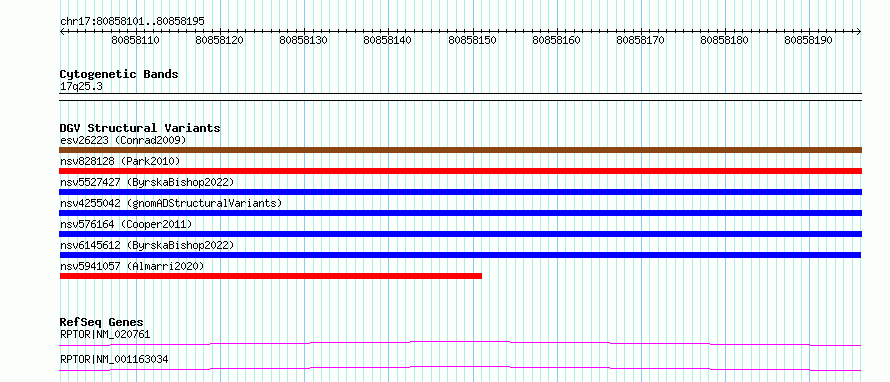Click the RPTOR|NM_020761 gene label
The width and height of the screenshot is (890, 382).
point(105,334)
